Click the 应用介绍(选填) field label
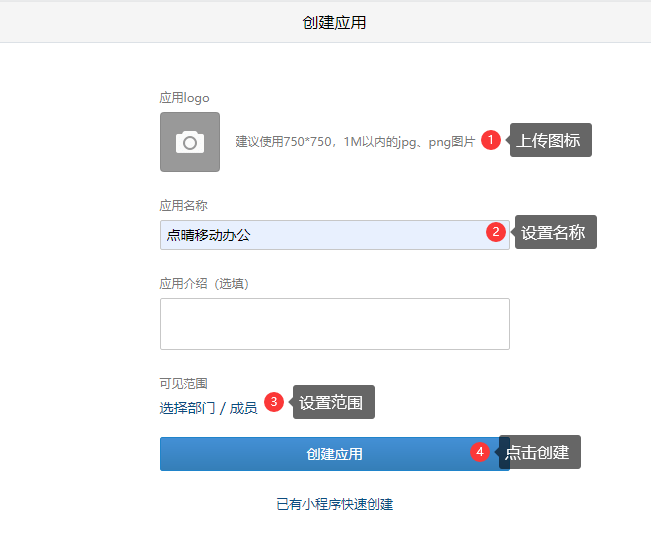The height and width of the screenshot is (545, 651). click(x=204, y=283)
